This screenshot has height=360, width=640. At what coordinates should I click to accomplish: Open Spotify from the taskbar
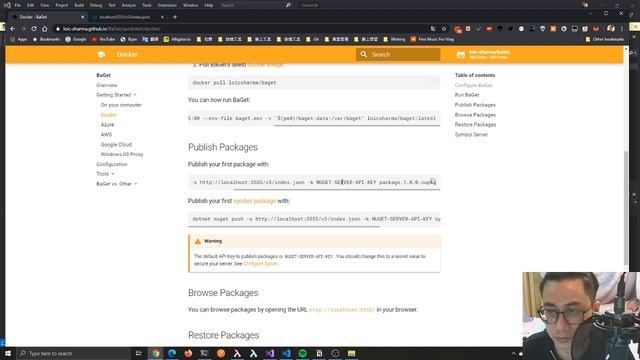coord(302,353)
